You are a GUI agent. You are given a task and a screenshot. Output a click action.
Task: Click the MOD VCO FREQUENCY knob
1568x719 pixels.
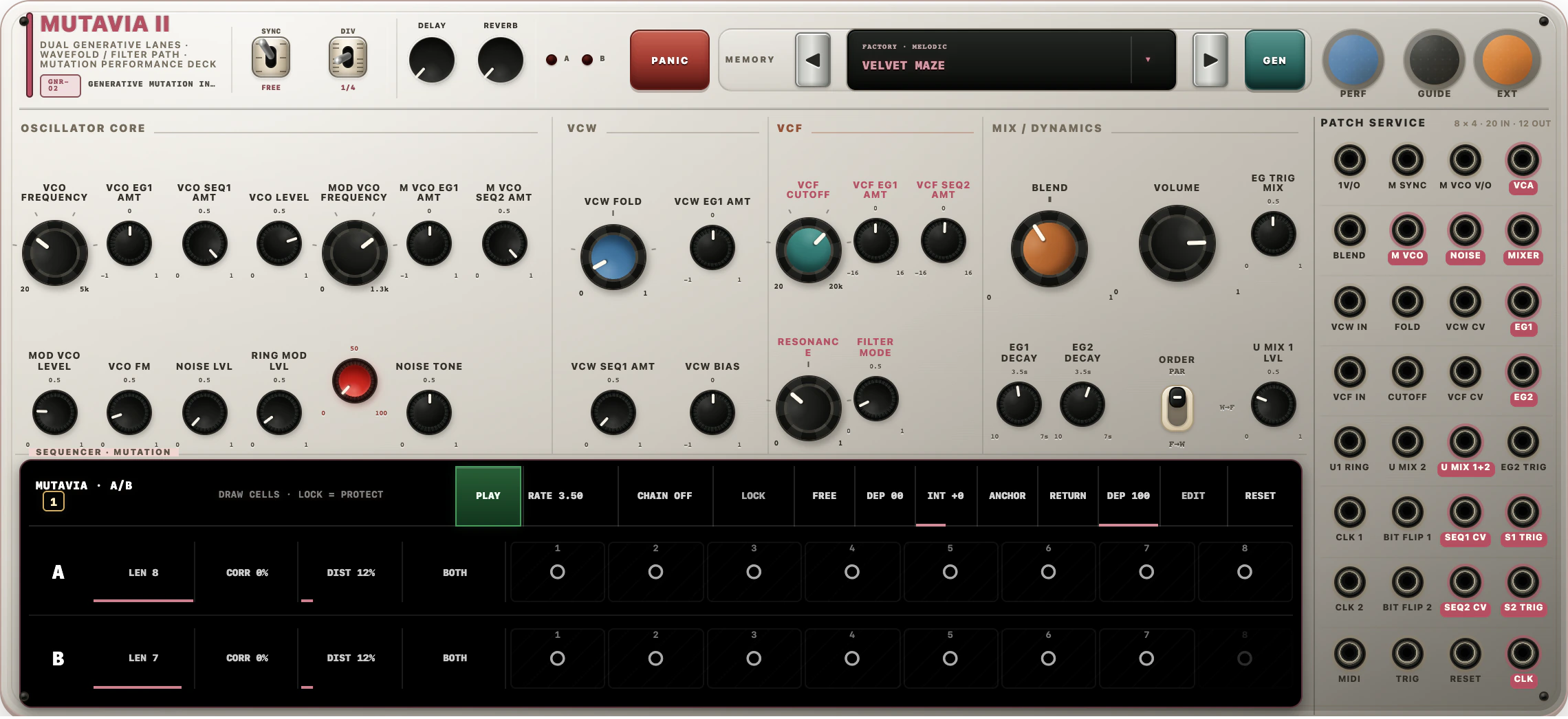[x=354, y=253]
